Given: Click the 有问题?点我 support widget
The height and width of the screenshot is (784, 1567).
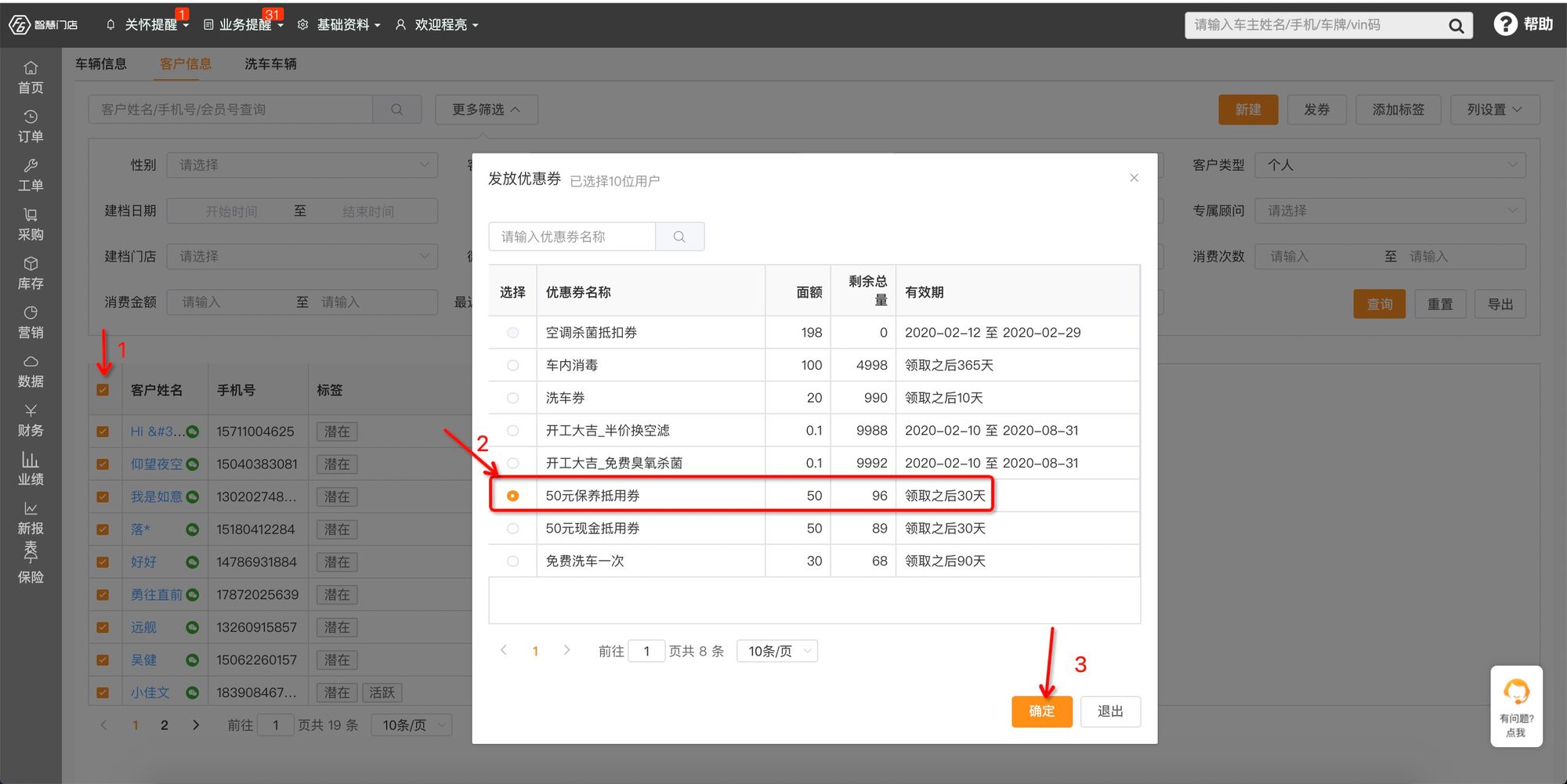Looking at the screenshot, I should (1516, 706).
